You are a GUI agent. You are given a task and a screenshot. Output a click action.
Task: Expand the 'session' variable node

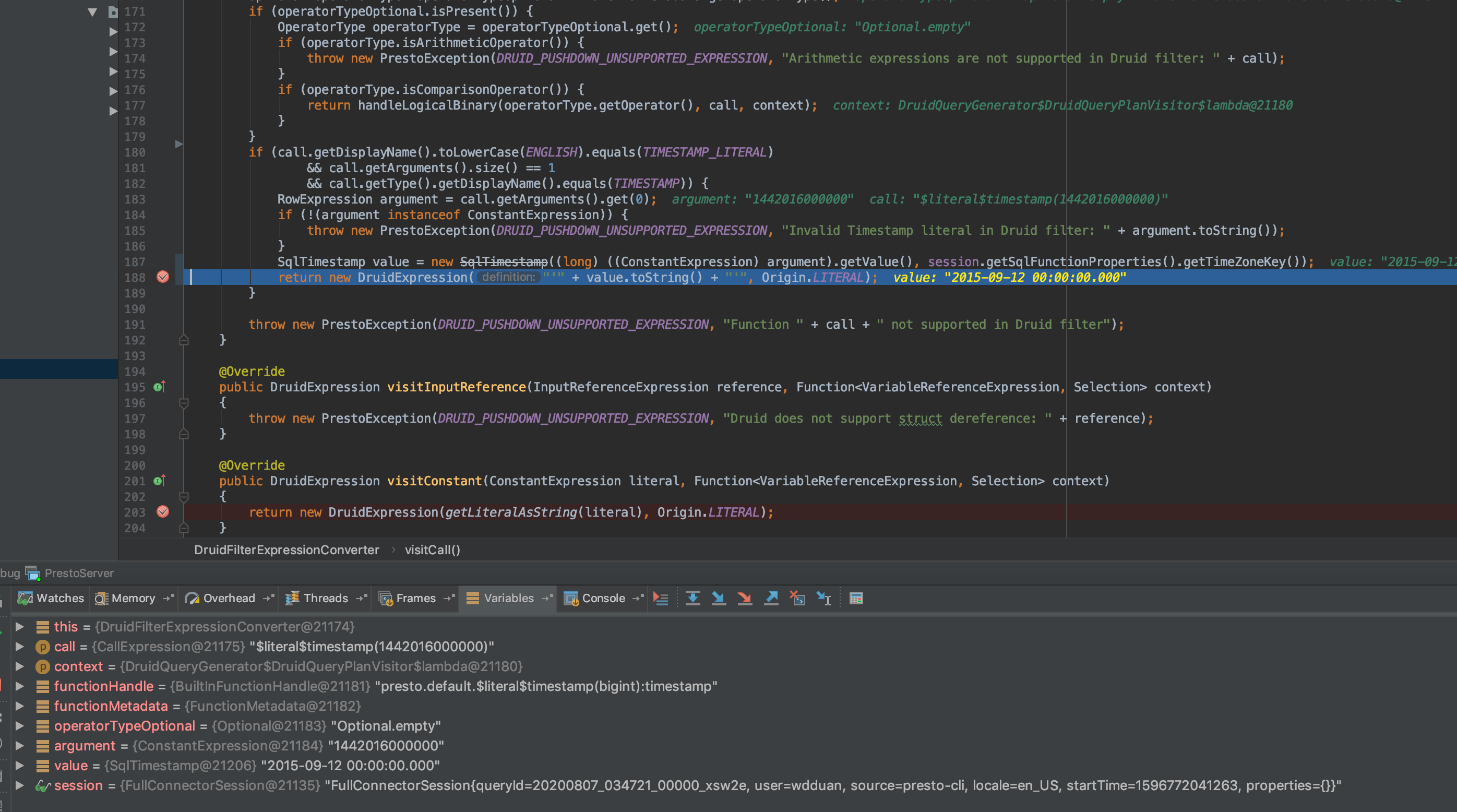tap(19, 785)
